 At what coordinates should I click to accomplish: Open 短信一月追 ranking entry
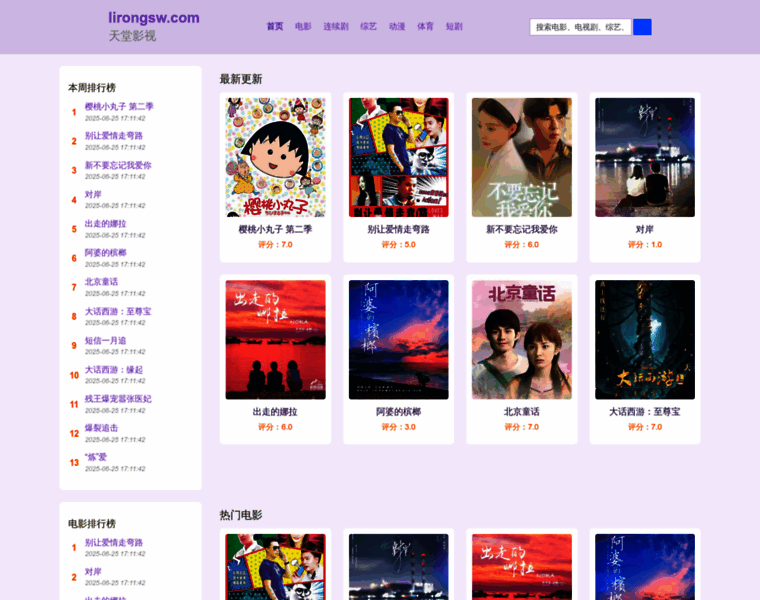tap(106, 340)
